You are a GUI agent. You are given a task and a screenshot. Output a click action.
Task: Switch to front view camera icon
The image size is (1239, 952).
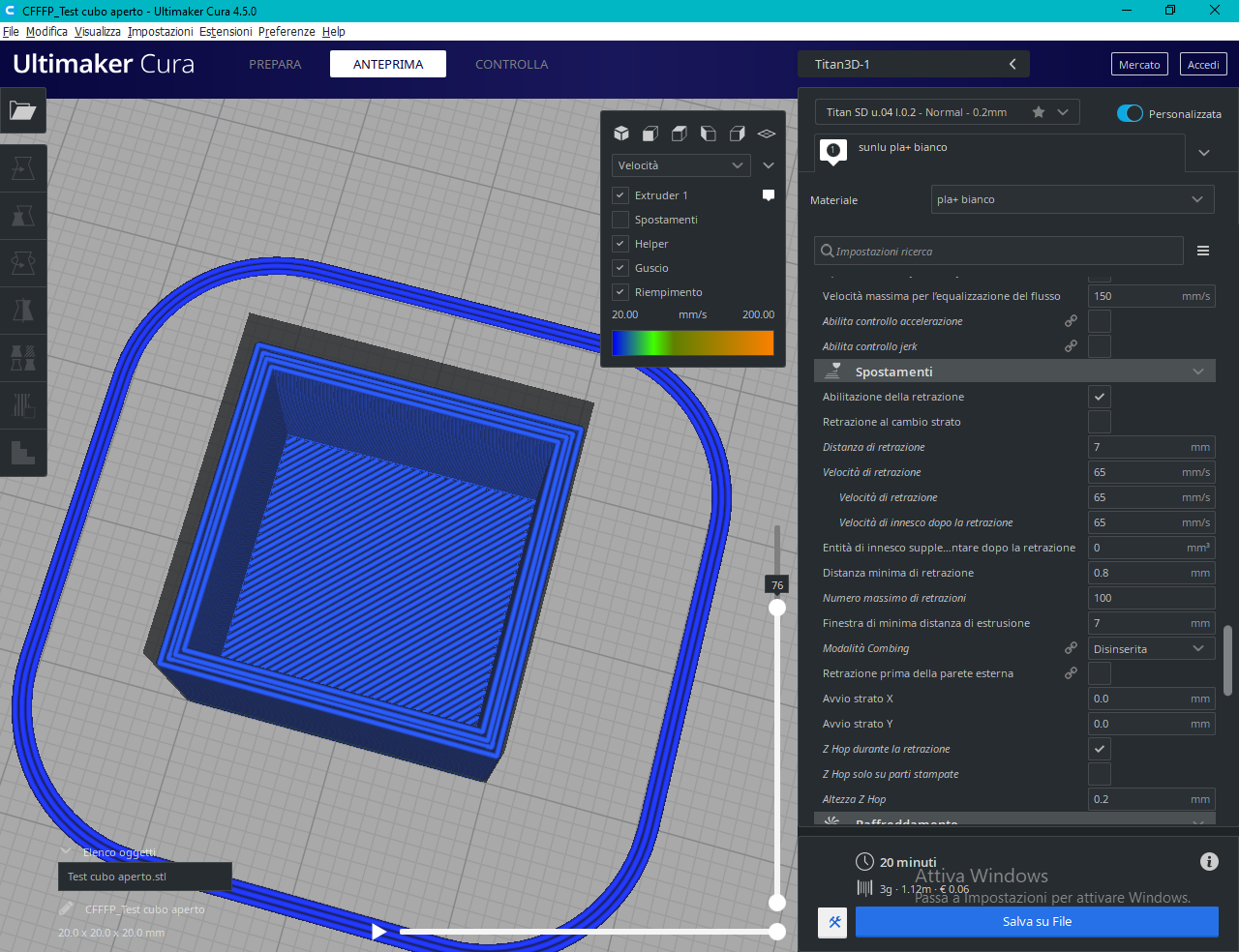(650, 134)
